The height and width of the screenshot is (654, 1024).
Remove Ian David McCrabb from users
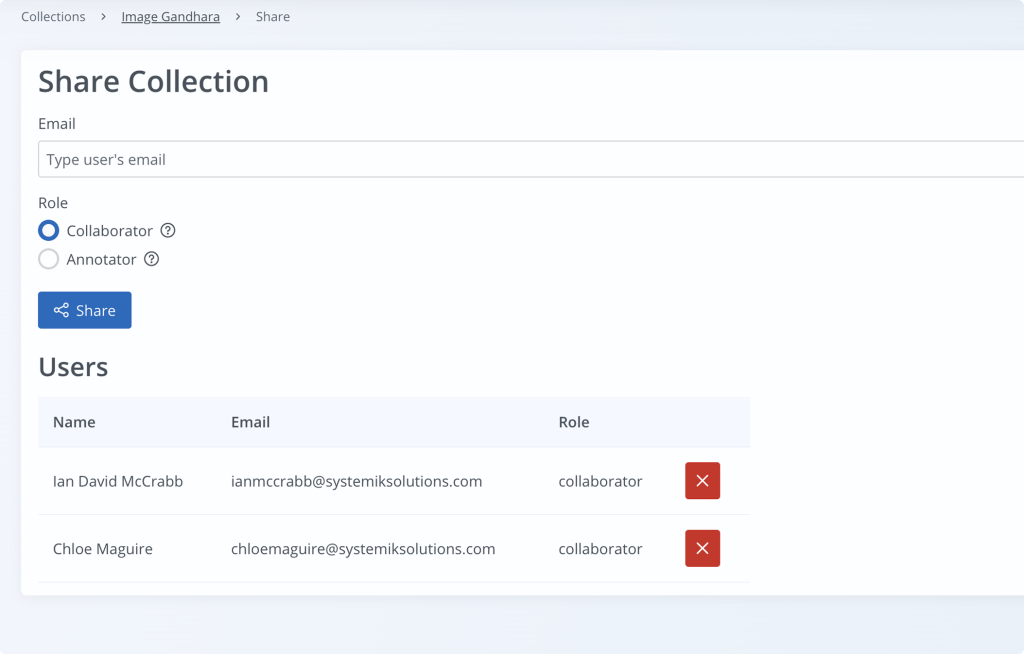(702, 481)
